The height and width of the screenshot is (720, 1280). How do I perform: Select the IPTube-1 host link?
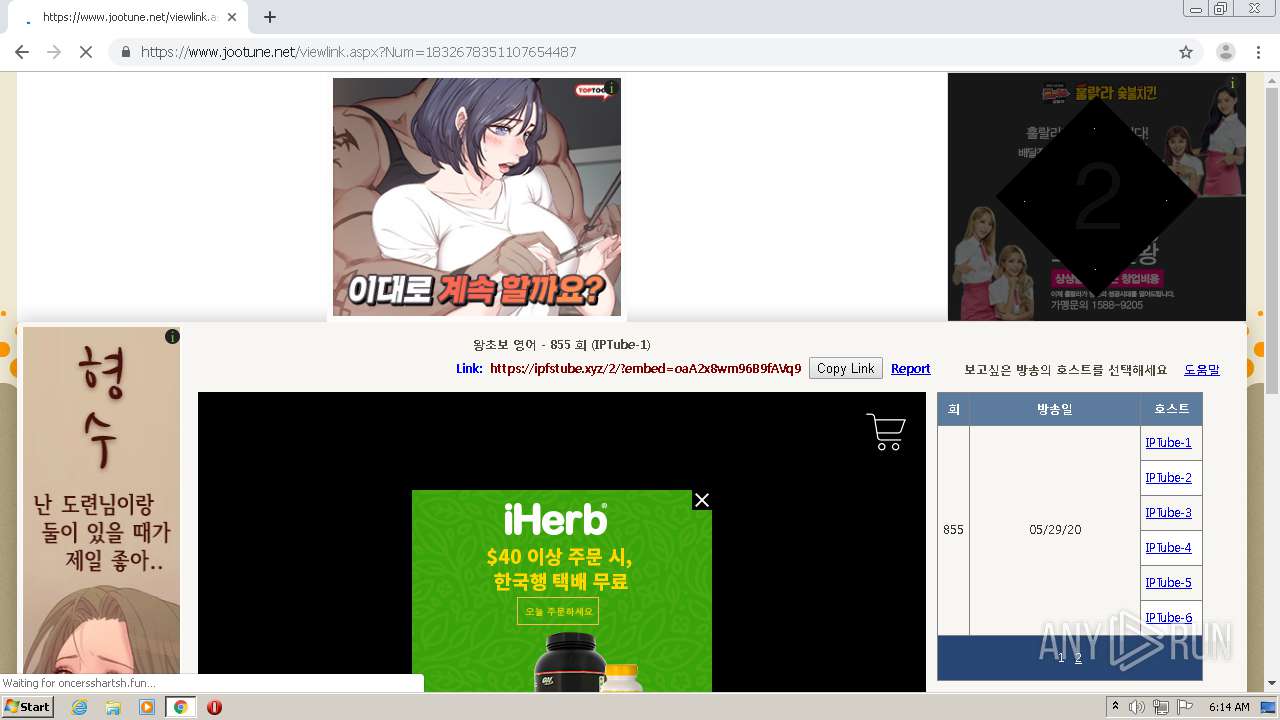1168,443
